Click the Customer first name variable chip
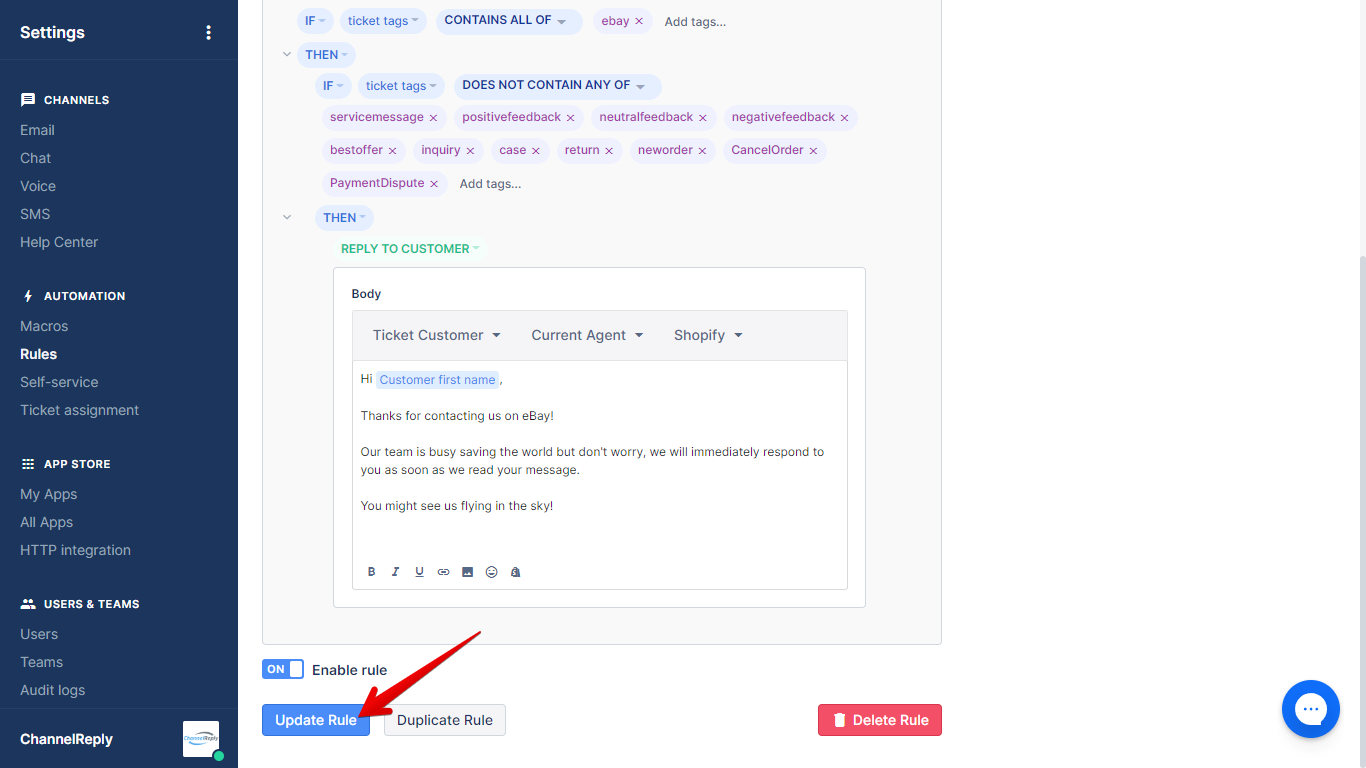The image size is (1366, 768). (437, 380)
